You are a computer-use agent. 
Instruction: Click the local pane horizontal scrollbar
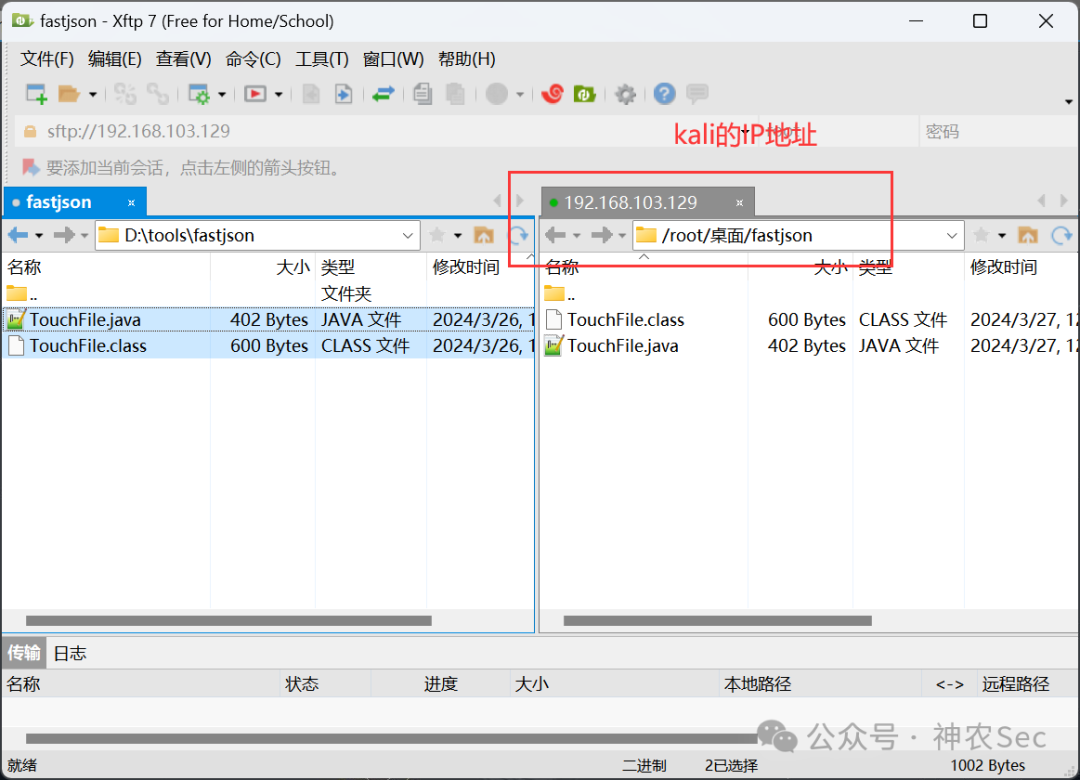229,621
